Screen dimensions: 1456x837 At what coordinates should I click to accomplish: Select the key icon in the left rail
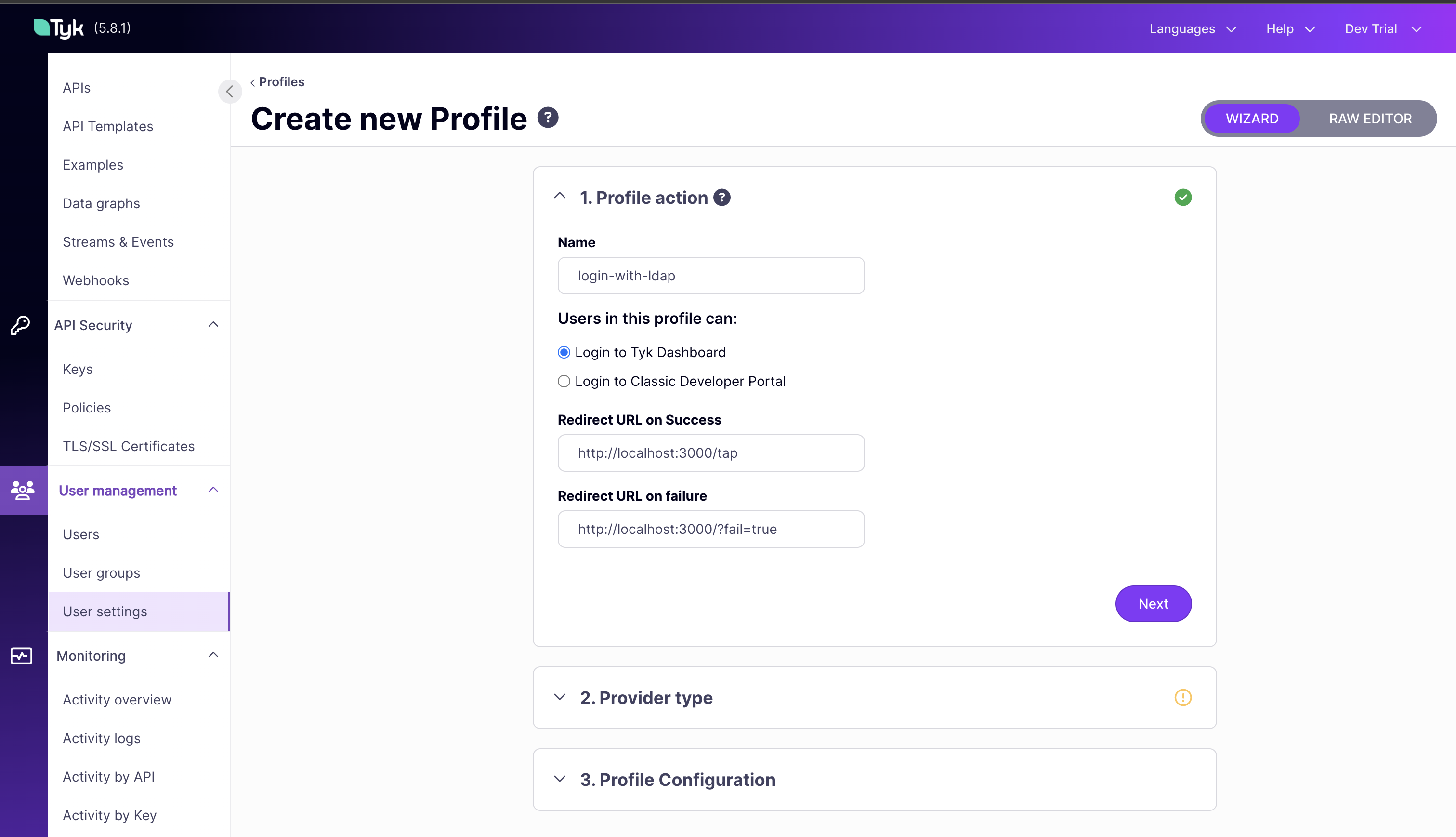pyautogui.click(x=21, y=325)
